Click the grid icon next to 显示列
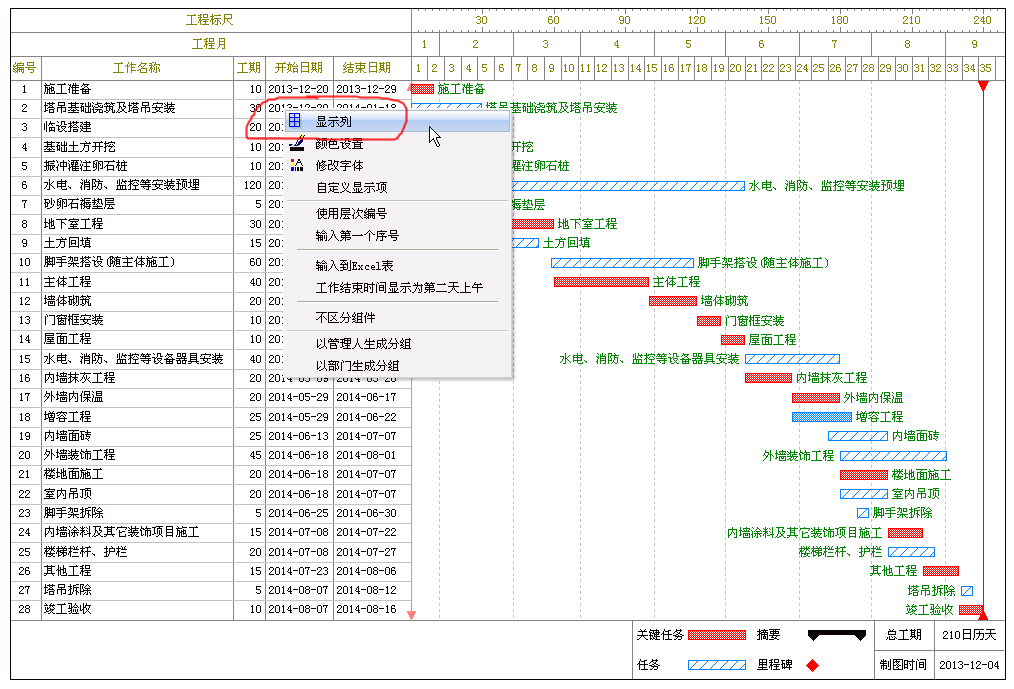Screen dimensions: 1014x689 295,120
